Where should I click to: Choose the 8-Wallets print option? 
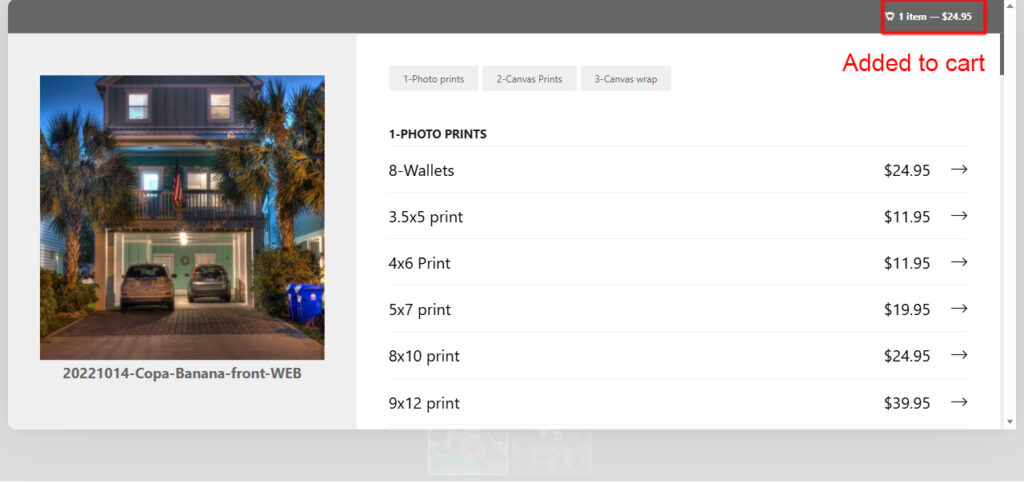click(421, 171)
